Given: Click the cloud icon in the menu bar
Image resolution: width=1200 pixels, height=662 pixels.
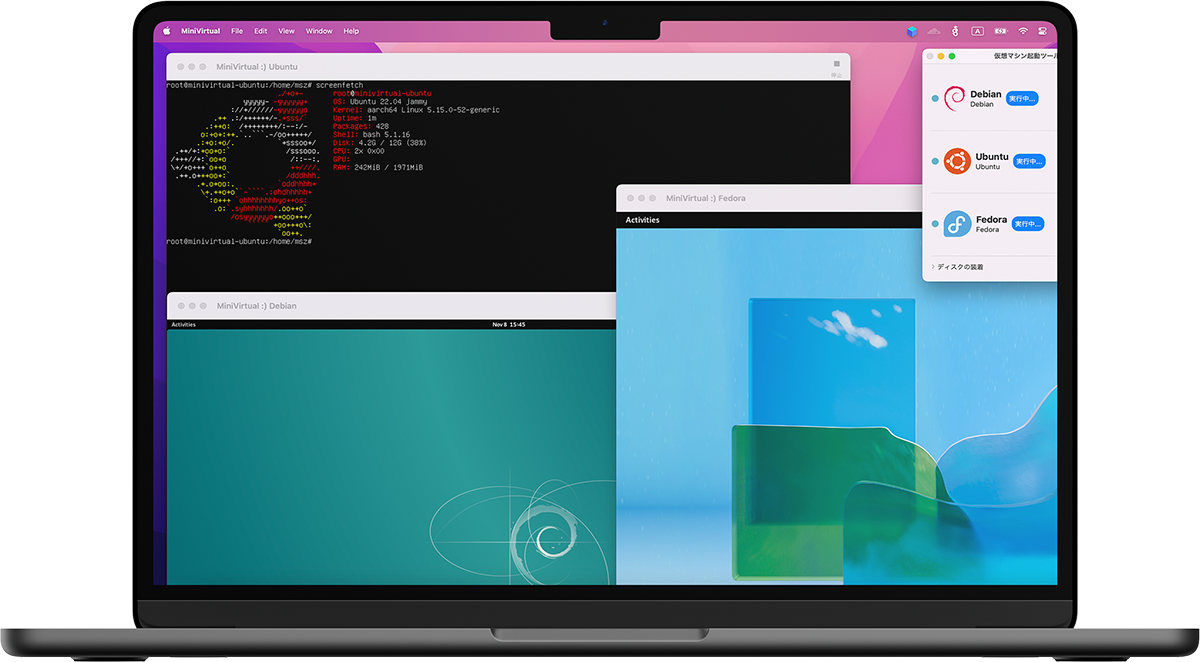Looking at the screenshot, I should 934,31.
